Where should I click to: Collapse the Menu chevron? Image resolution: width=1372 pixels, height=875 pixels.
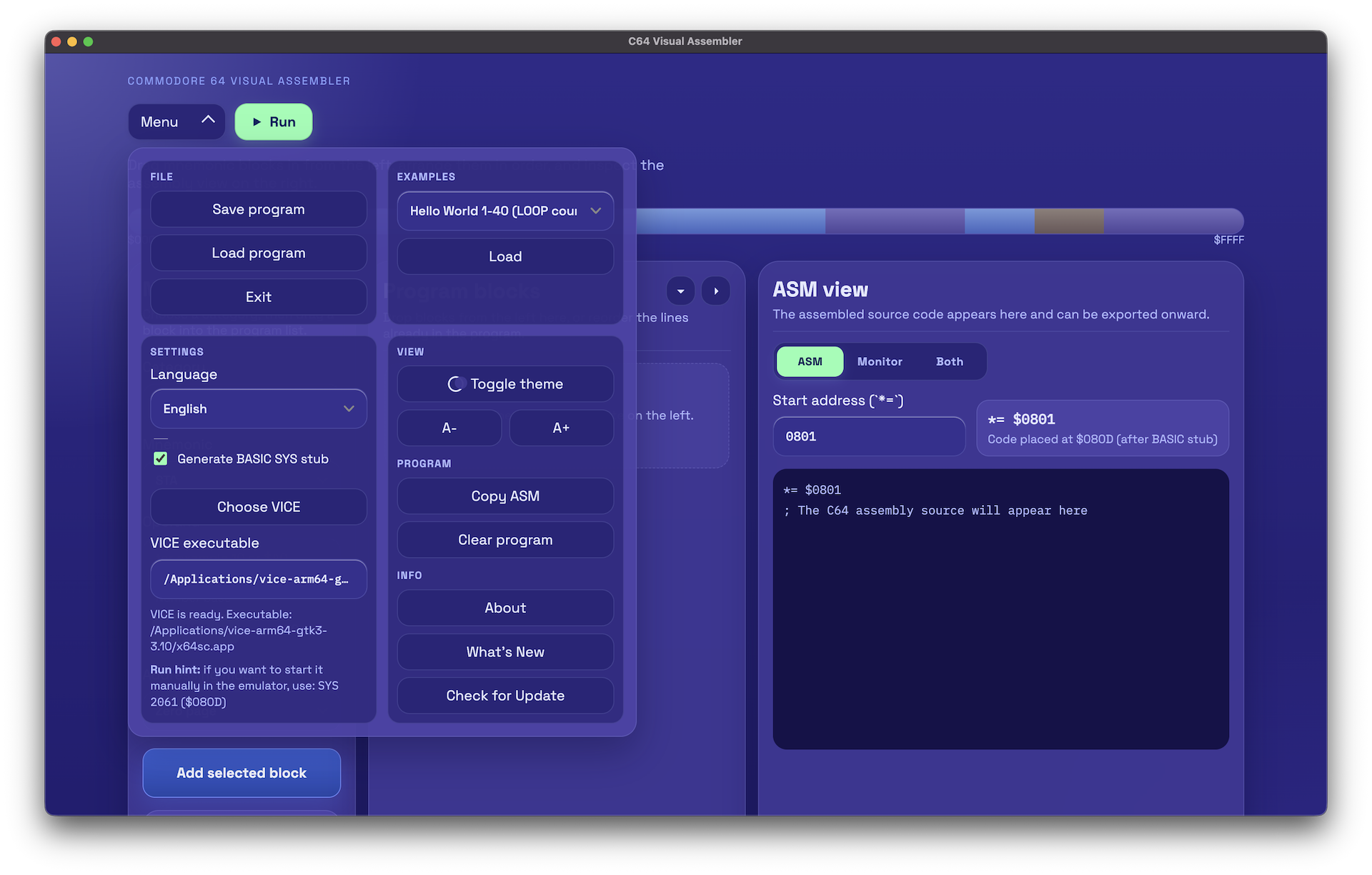coord(208,121)
